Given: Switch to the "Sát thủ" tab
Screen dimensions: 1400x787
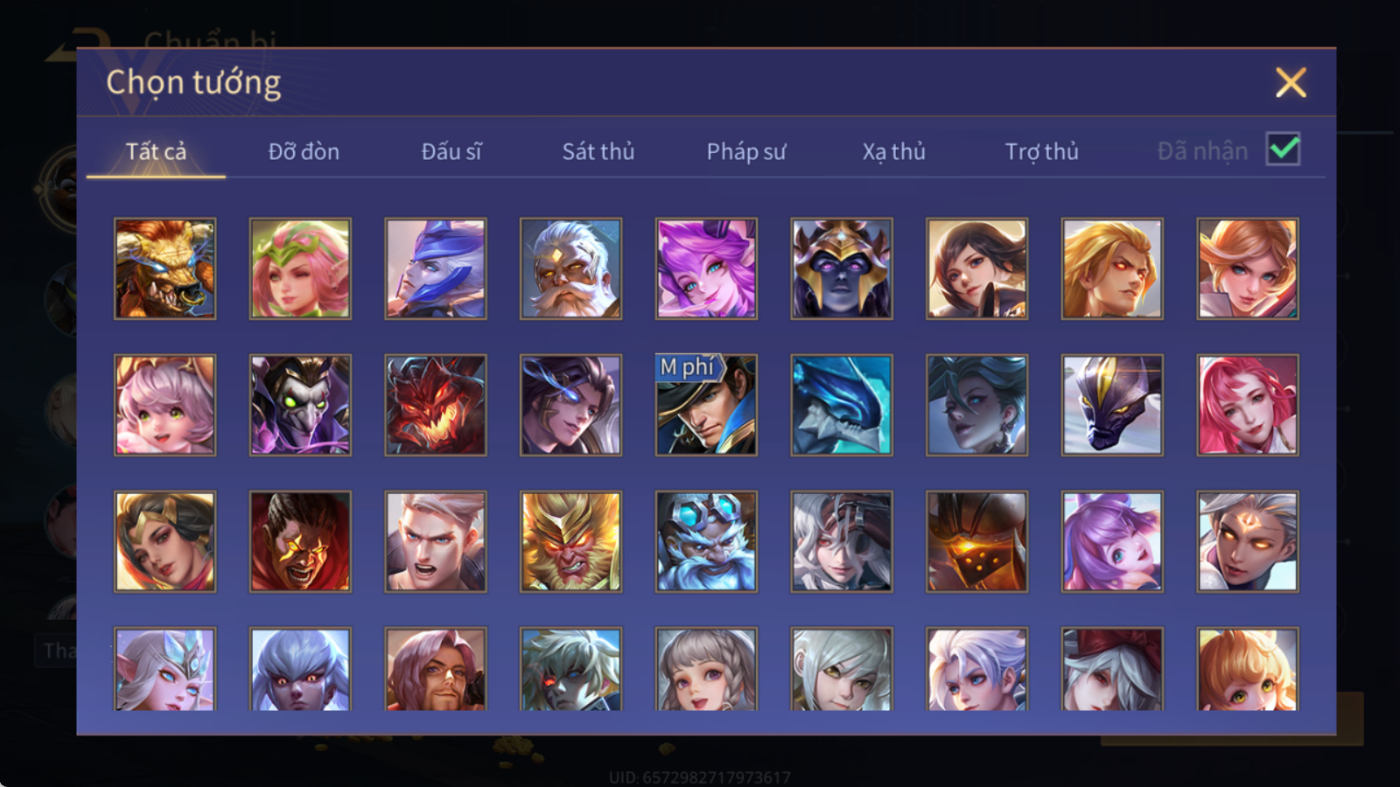Looking at the screenshot, I should pos(598,152).
